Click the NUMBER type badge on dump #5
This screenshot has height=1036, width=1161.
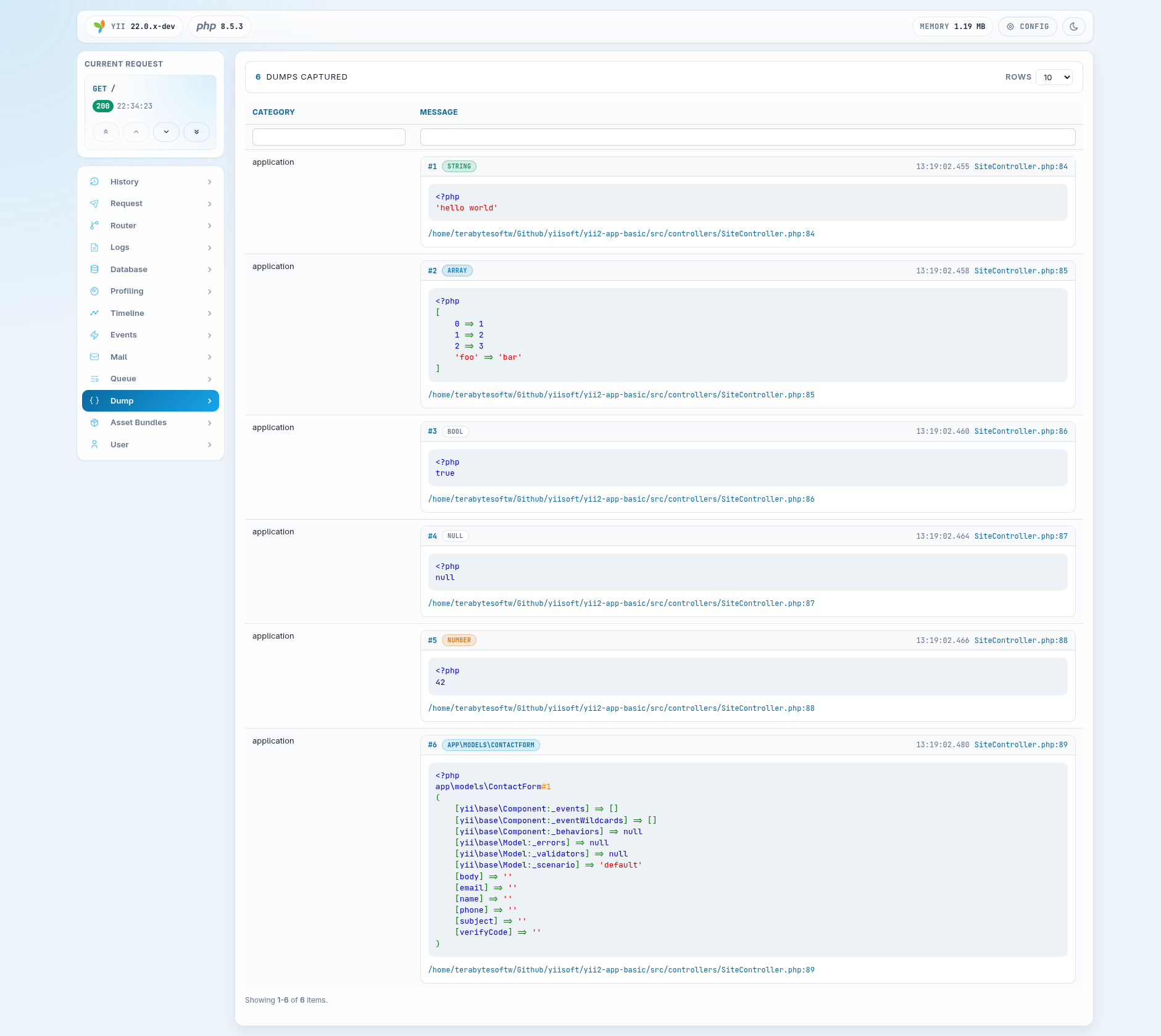coord(459,640)
